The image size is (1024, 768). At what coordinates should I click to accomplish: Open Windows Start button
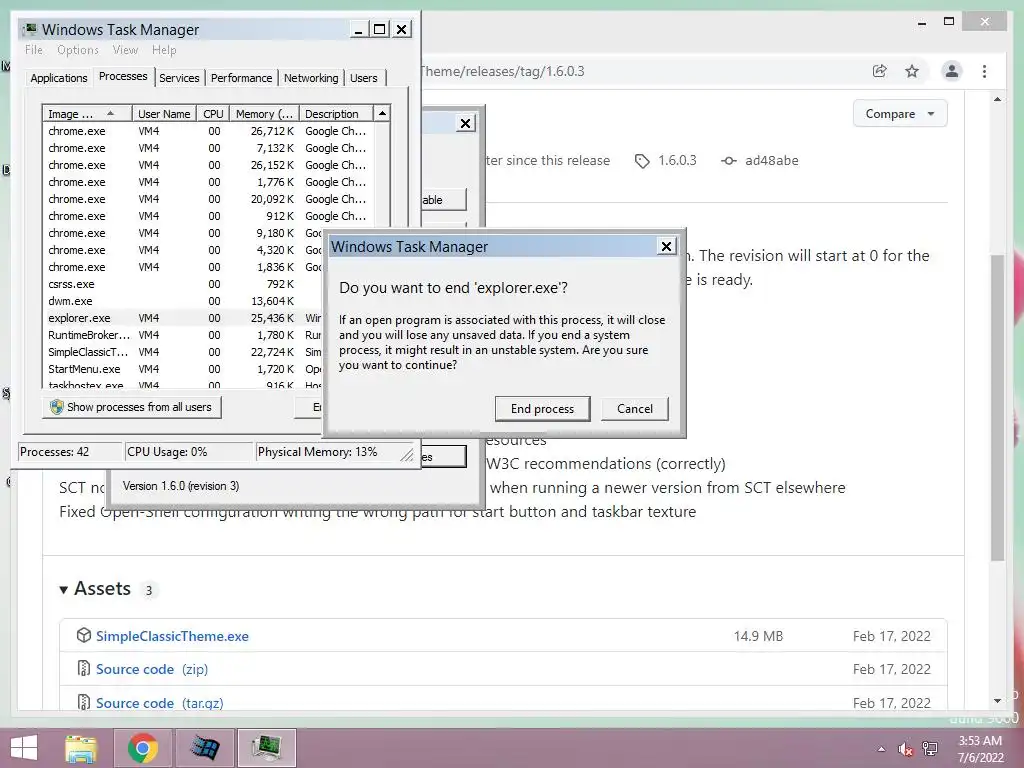[x=24, y=748]
